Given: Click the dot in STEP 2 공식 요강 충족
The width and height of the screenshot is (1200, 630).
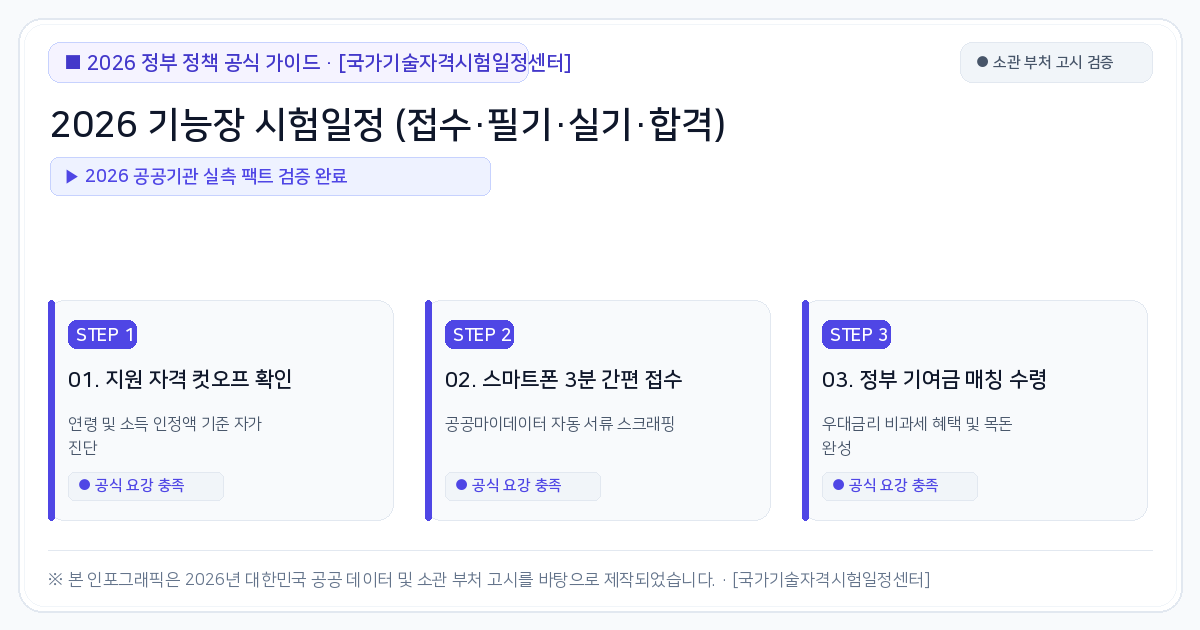Looking at the screenshot, I should (x=461, y=485).
